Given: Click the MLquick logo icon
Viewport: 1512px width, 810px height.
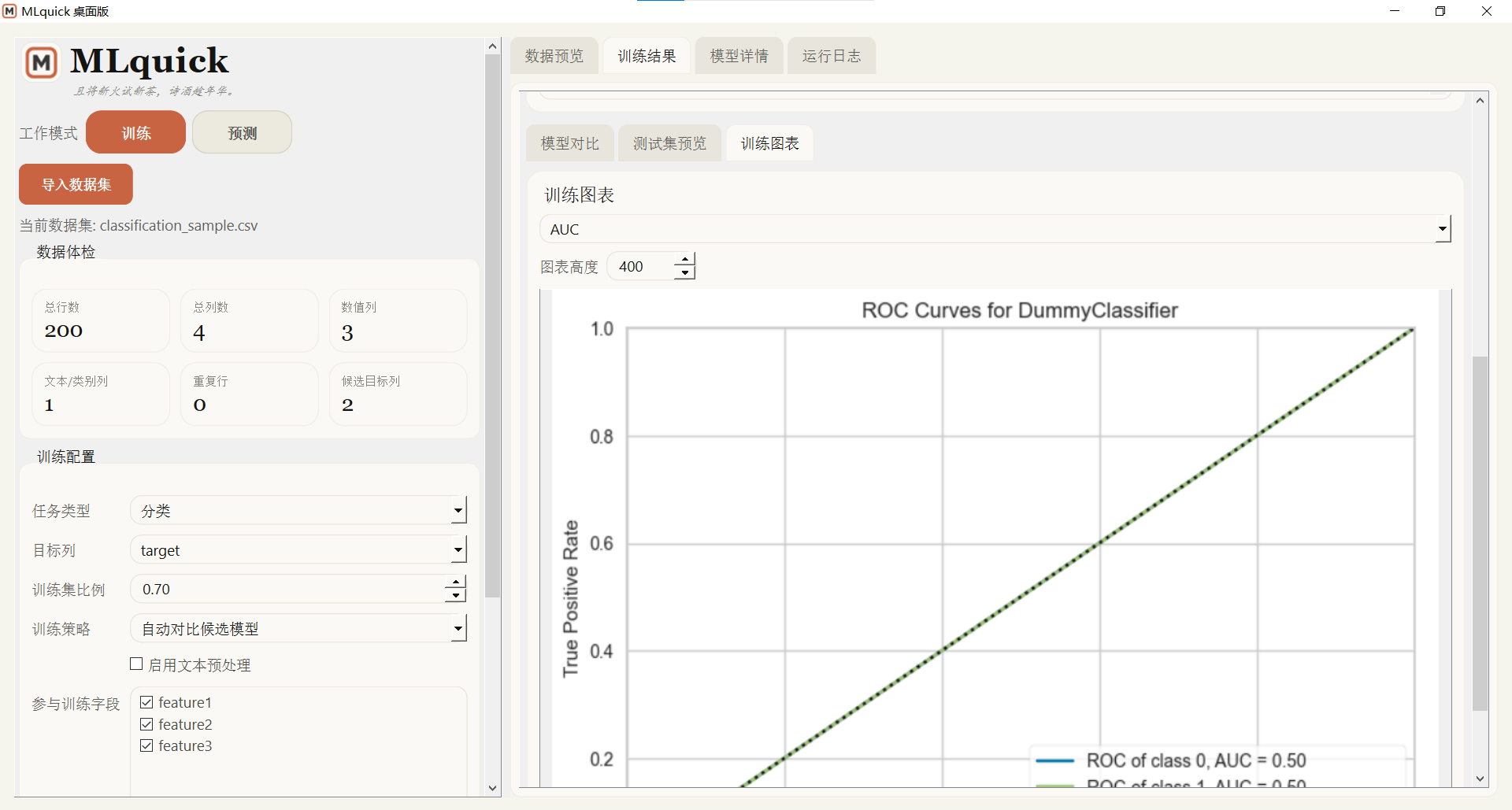Looking at the screenshot, I should (x=42, y=62).
